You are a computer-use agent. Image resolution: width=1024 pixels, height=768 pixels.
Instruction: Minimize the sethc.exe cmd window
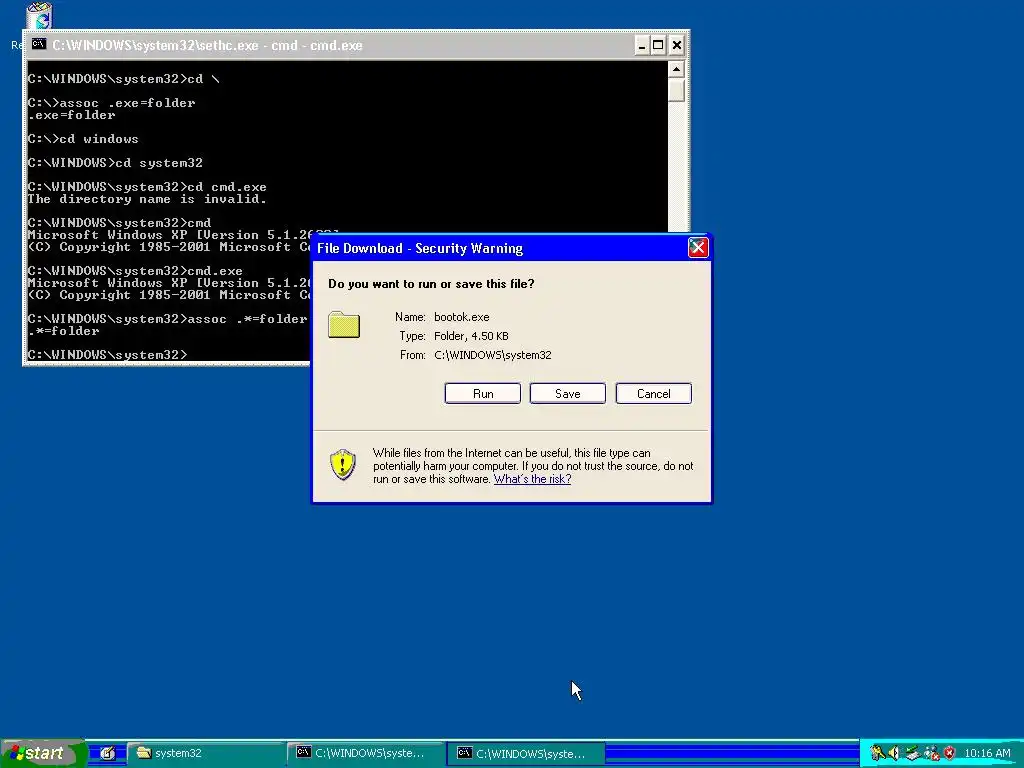[642, 45]
